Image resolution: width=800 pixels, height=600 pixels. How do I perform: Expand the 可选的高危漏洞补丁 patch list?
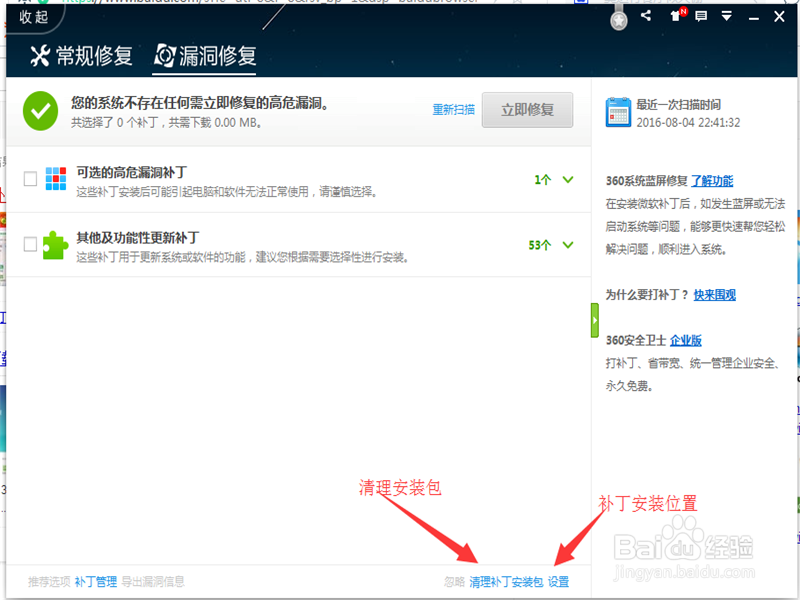[x=568, y=177]
